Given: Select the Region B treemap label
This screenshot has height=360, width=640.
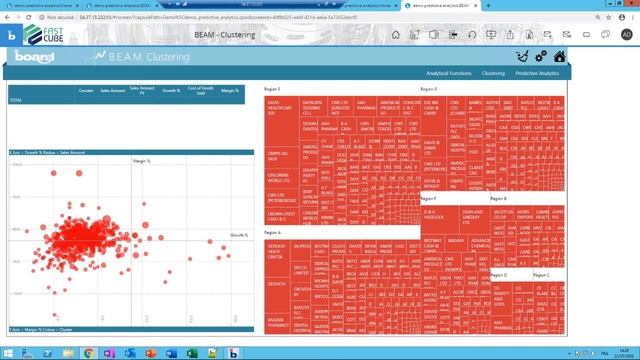Looking at the screenshot, I should [498, 198].
